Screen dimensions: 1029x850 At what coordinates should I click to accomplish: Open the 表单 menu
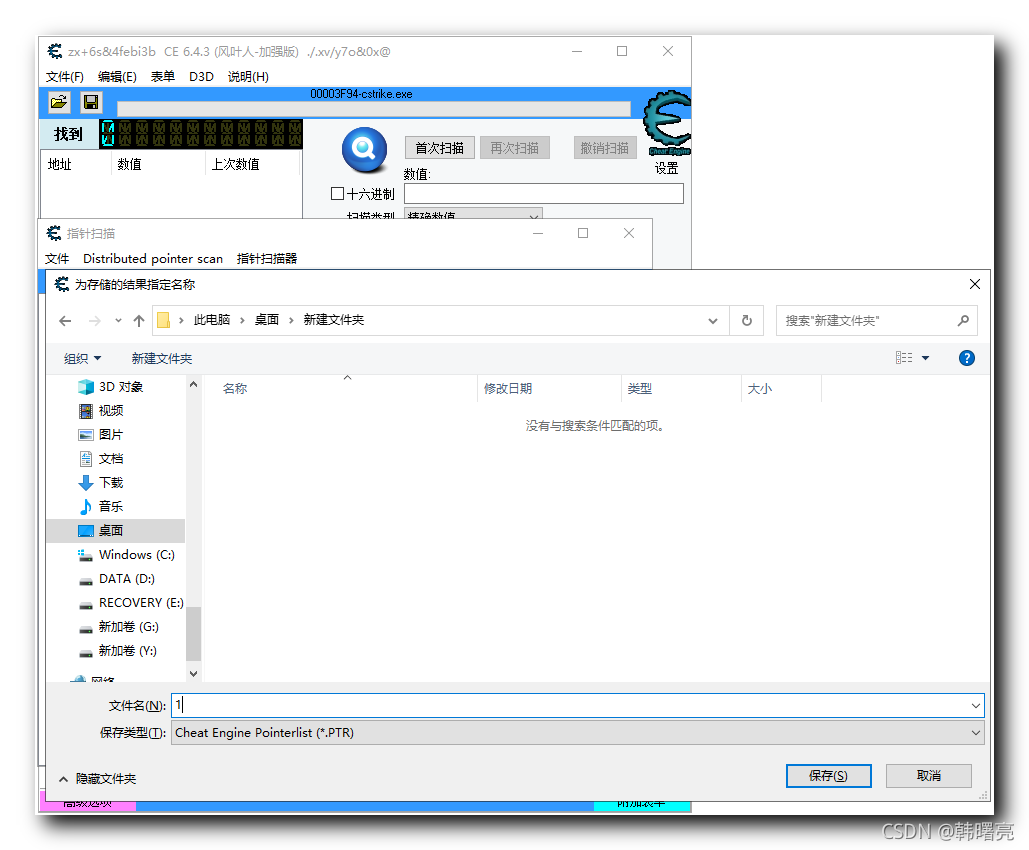(163, 77)
